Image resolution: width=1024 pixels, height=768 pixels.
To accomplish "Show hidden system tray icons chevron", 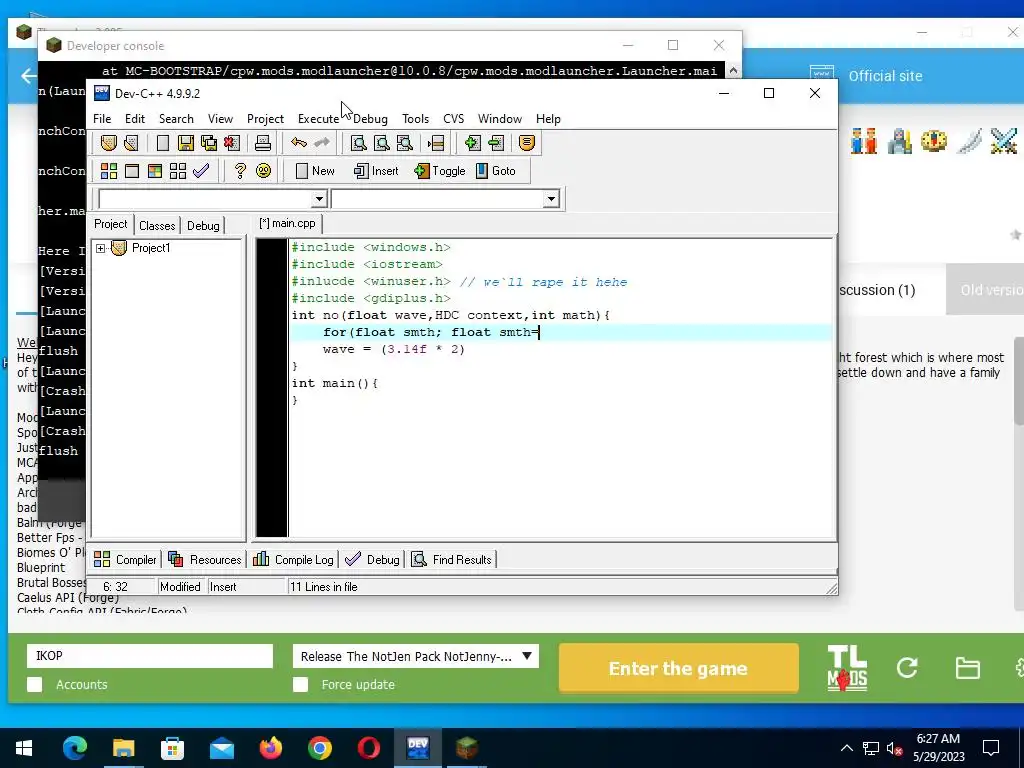I will (x=846, y=748).
